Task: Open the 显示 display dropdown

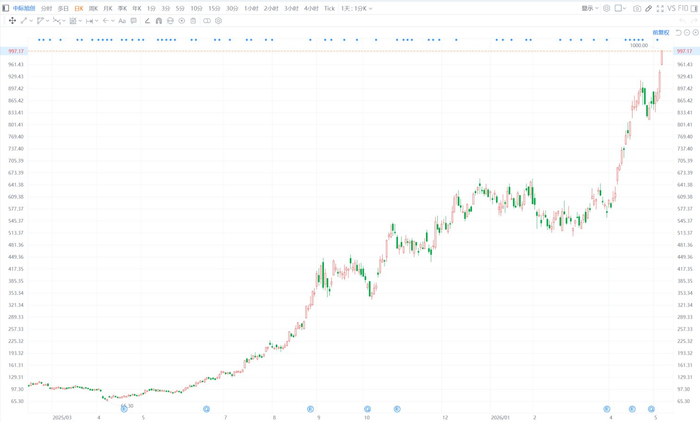Action: (x=590, y=8)
